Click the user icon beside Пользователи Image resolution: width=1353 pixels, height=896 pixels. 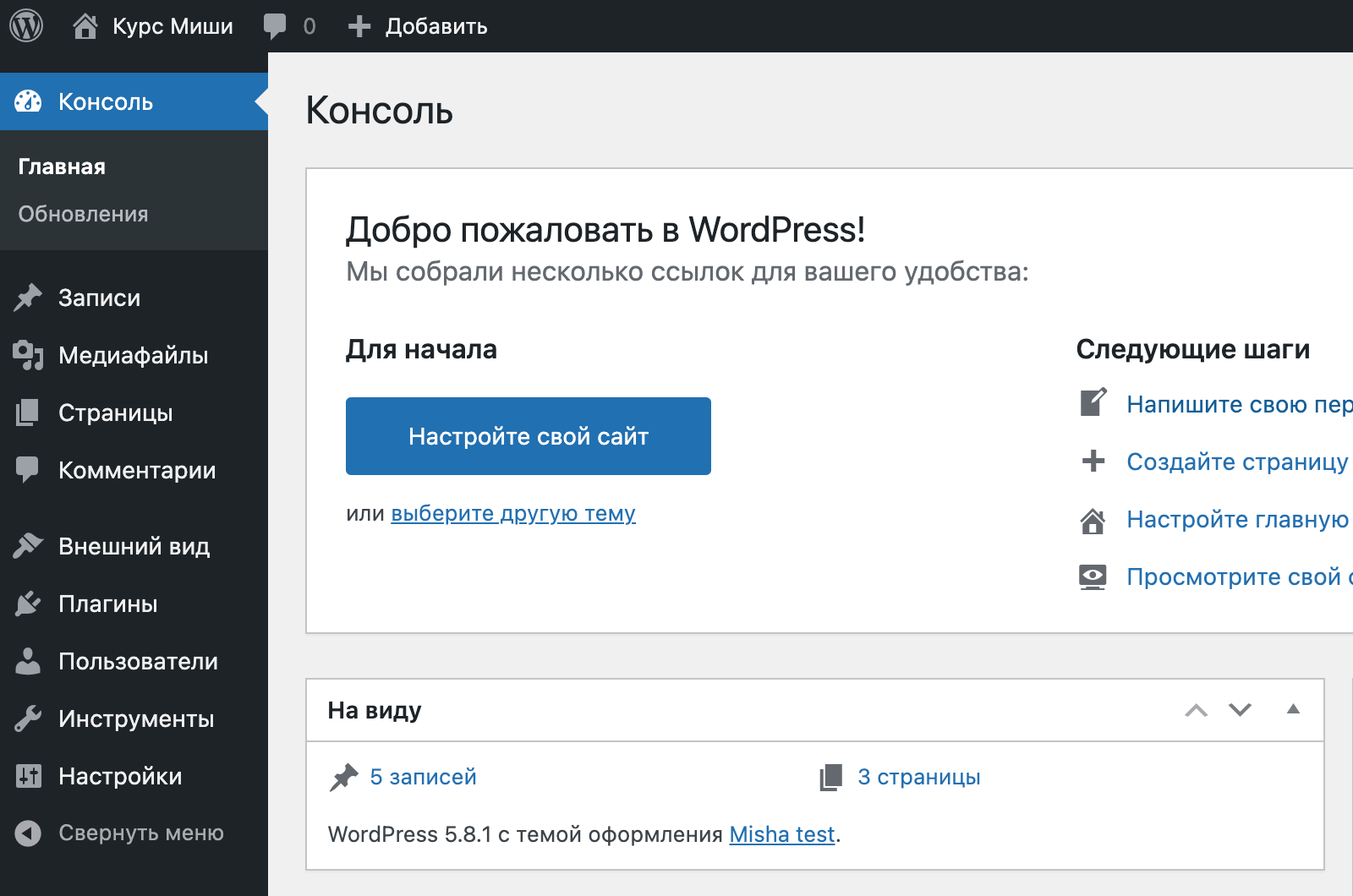click(x=28, y=661)
